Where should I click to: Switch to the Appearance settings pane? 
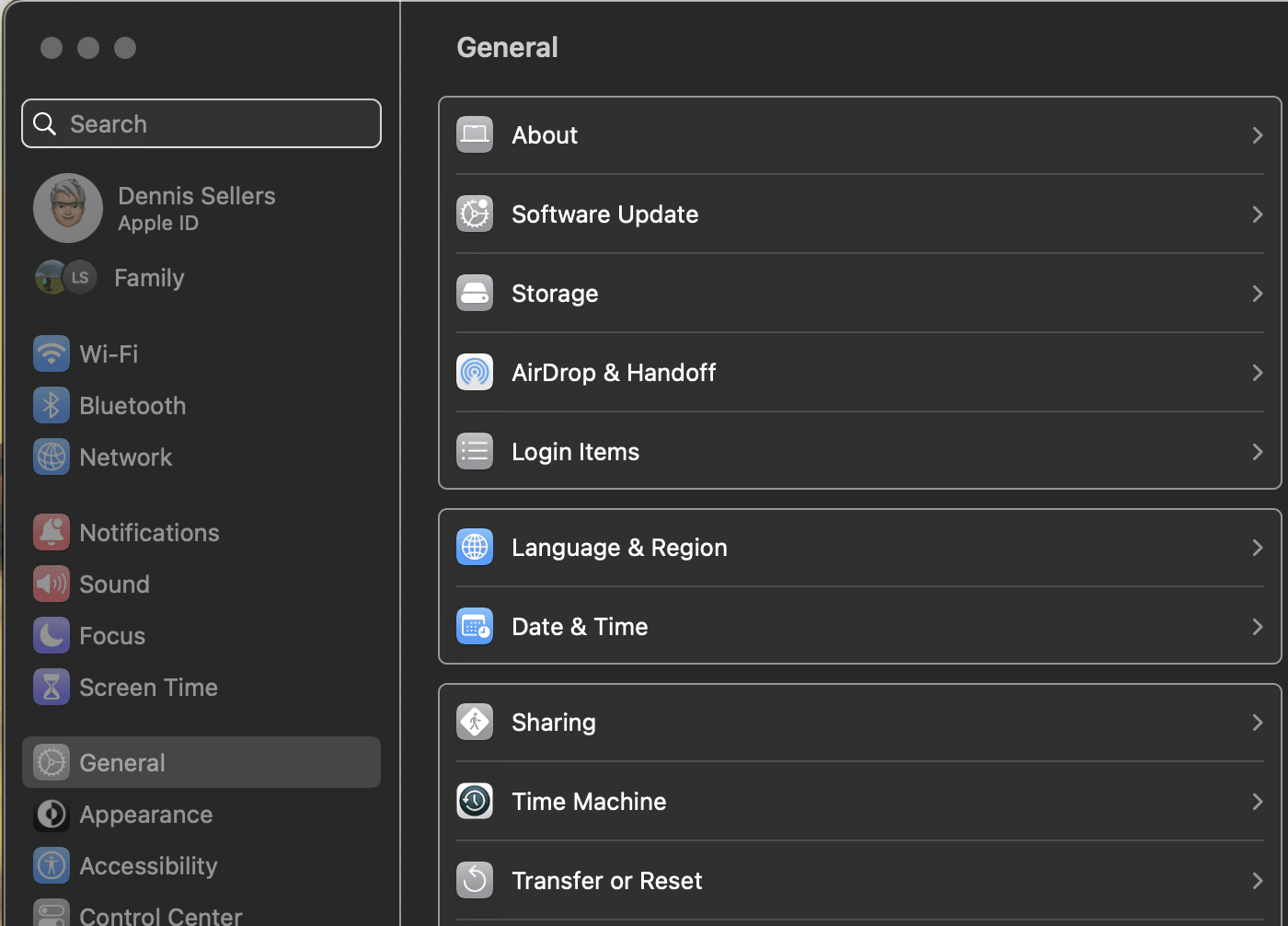click(x=145, y=815)
